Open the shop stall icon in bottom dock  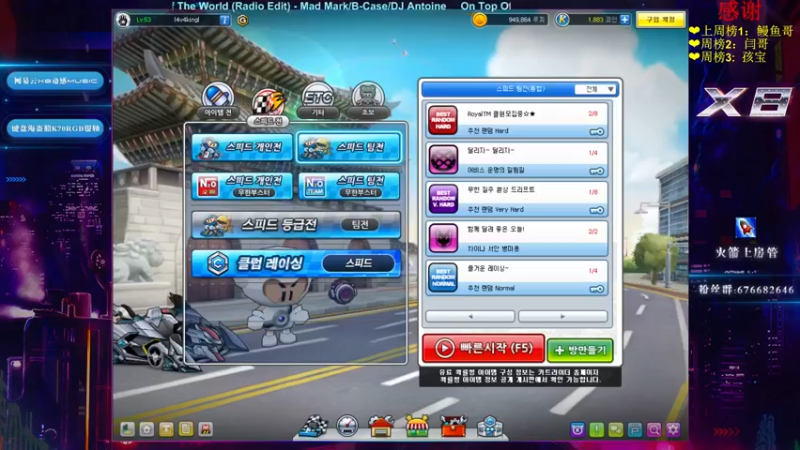click(417, 426)
